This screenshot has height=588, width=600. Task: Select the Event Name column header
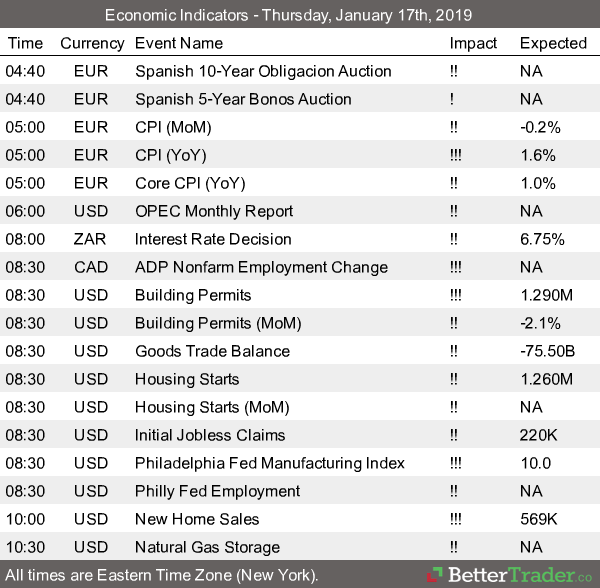[180, 43]
